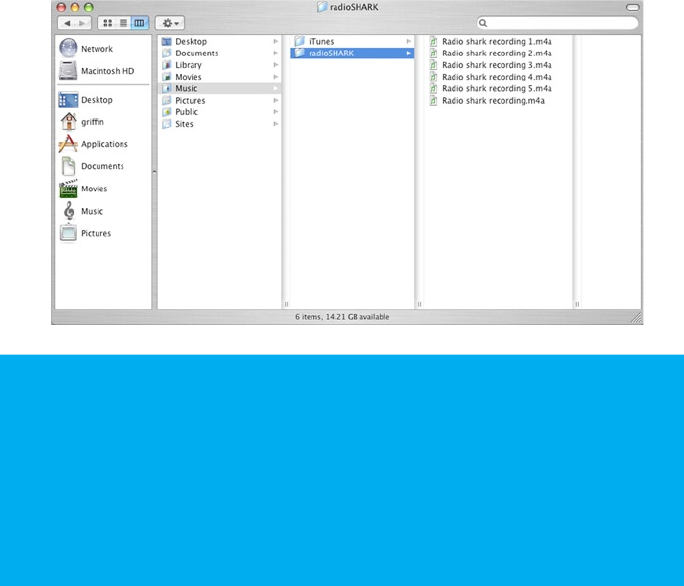
Task: Expand the iTunes folder arrow
Action: (409, 41)
